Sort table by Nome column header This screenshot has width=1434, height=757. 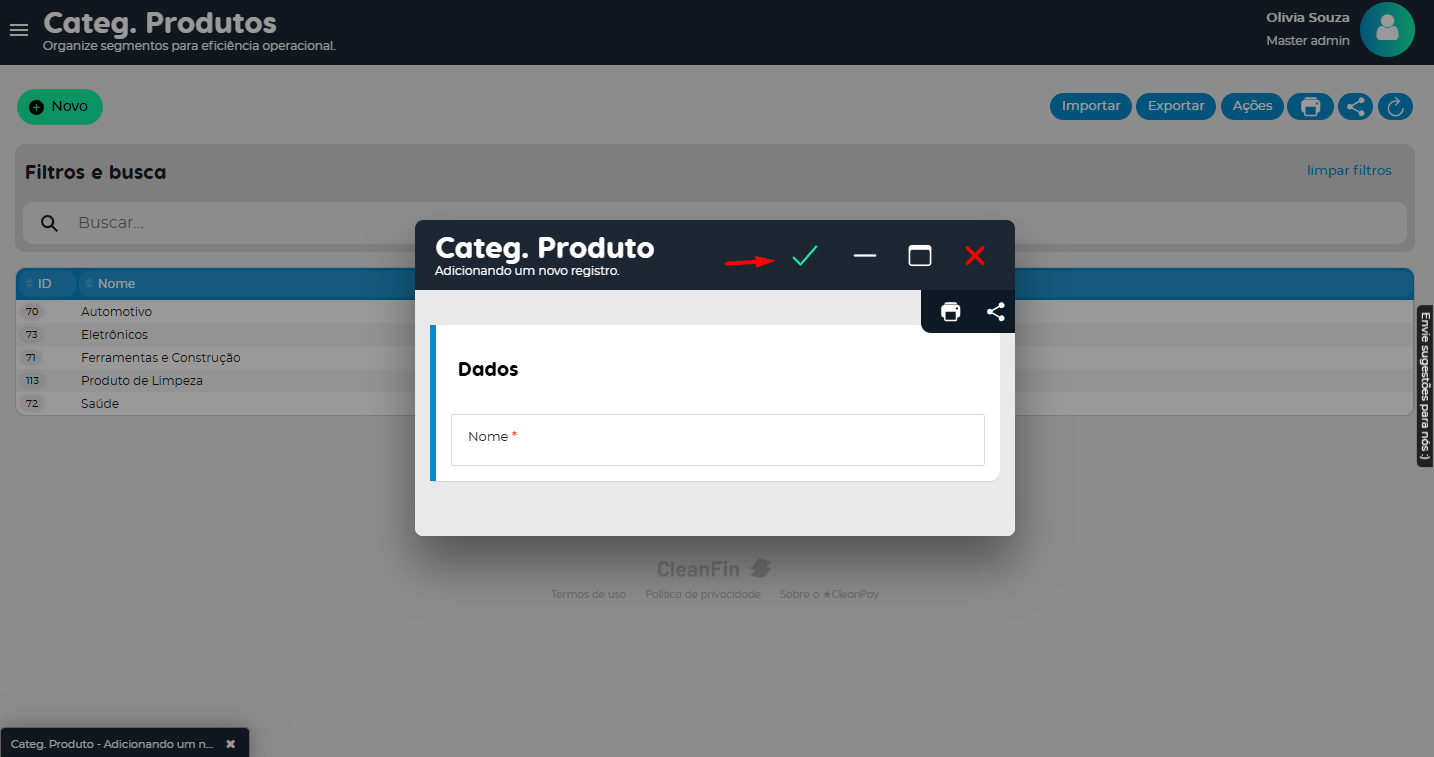[116, 284]
